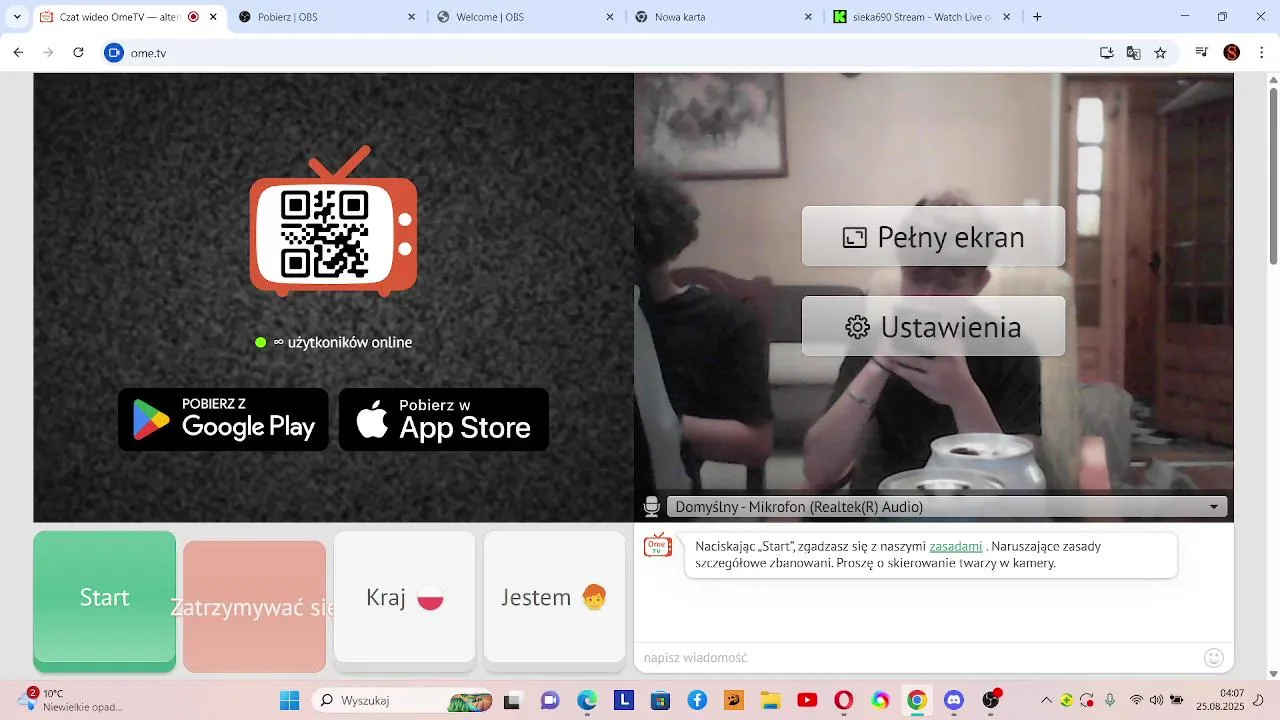Close the Nowa karta tab

(x=809, y=17)
